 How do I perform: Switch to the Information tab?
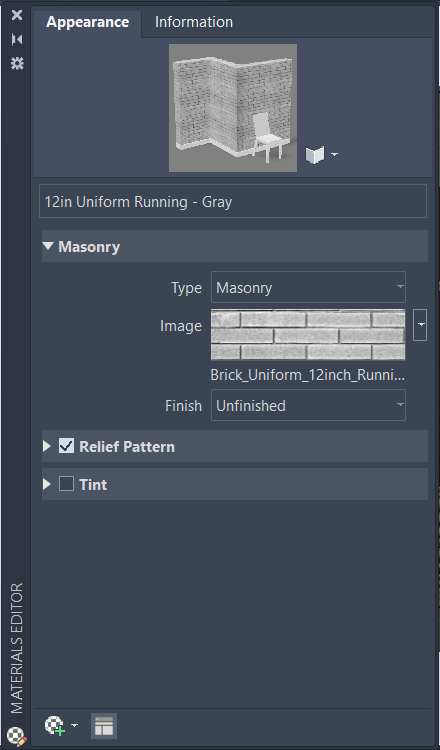coord(194,22)
